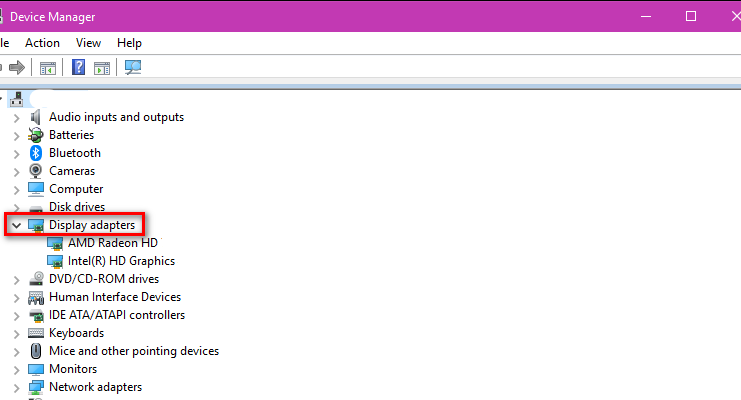
Task: Expand the Monitors node arrow
Action: (17, 370)
